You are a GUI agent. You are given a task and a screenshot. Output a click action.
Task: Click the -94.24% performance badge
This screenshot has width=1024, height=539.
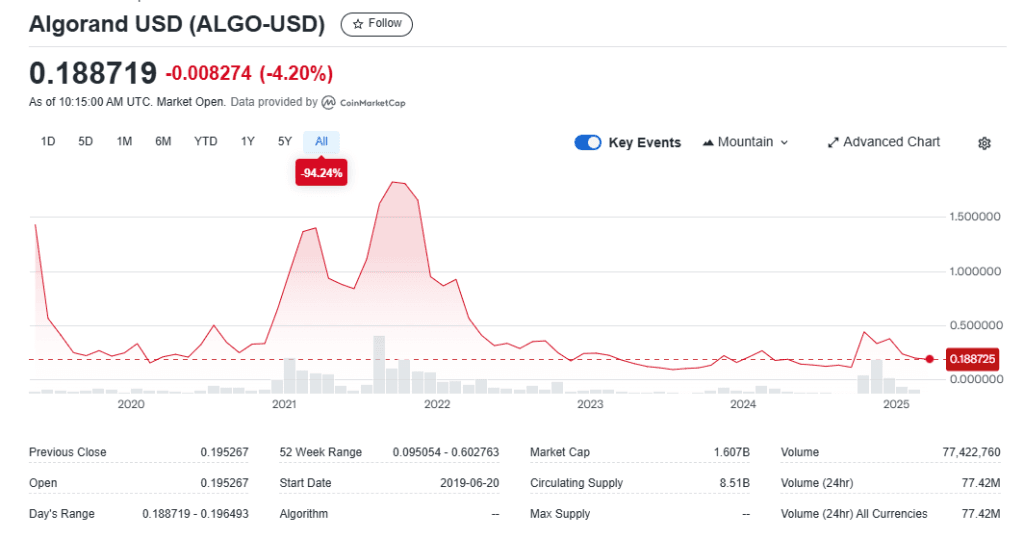[x=321, y=173]
